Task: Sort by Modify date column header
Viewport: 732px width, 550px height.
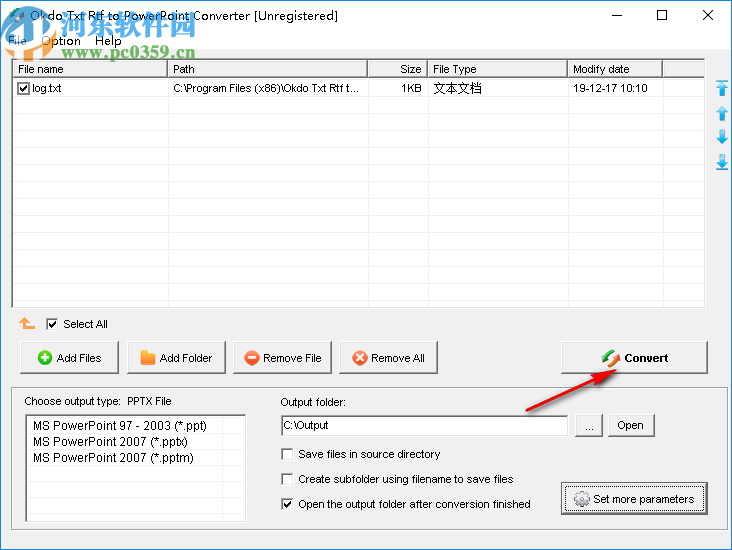Action: pyautogui.click(x=615, y=69)
